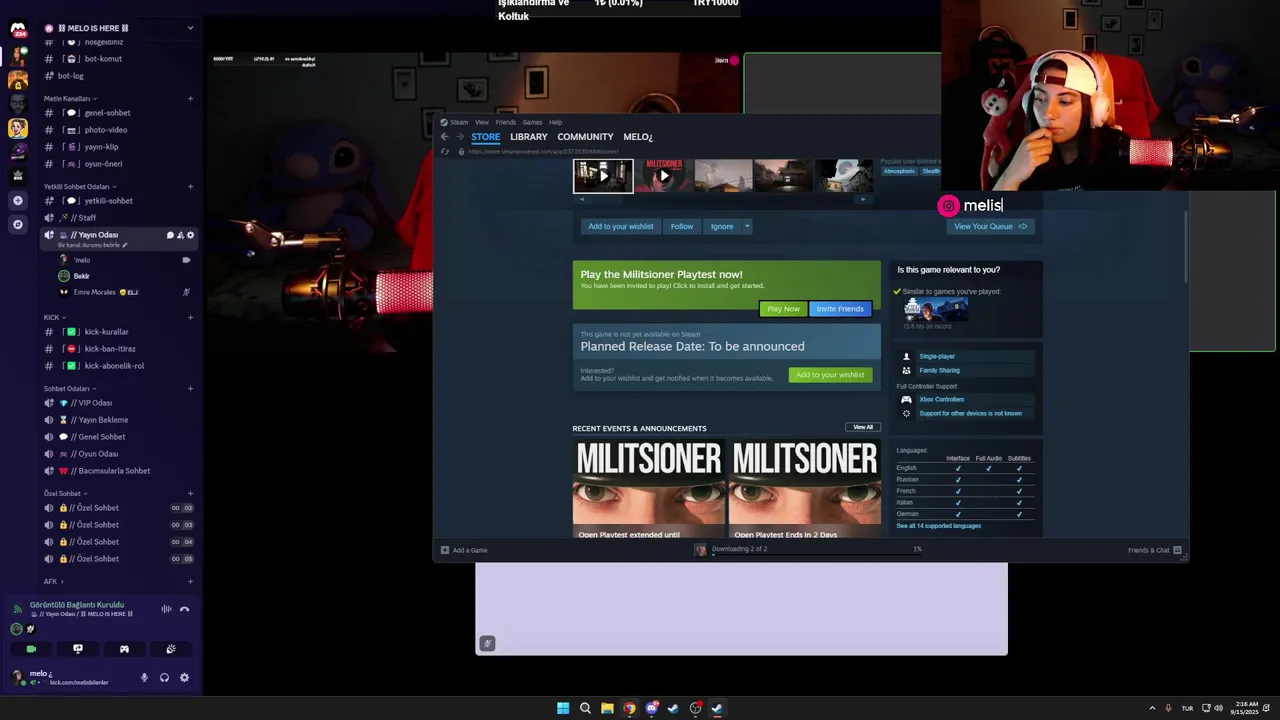This screenshot has height=720, width=1280.
Task: Edit Yayın Odası channel settings gear
Action: point(191,235)
